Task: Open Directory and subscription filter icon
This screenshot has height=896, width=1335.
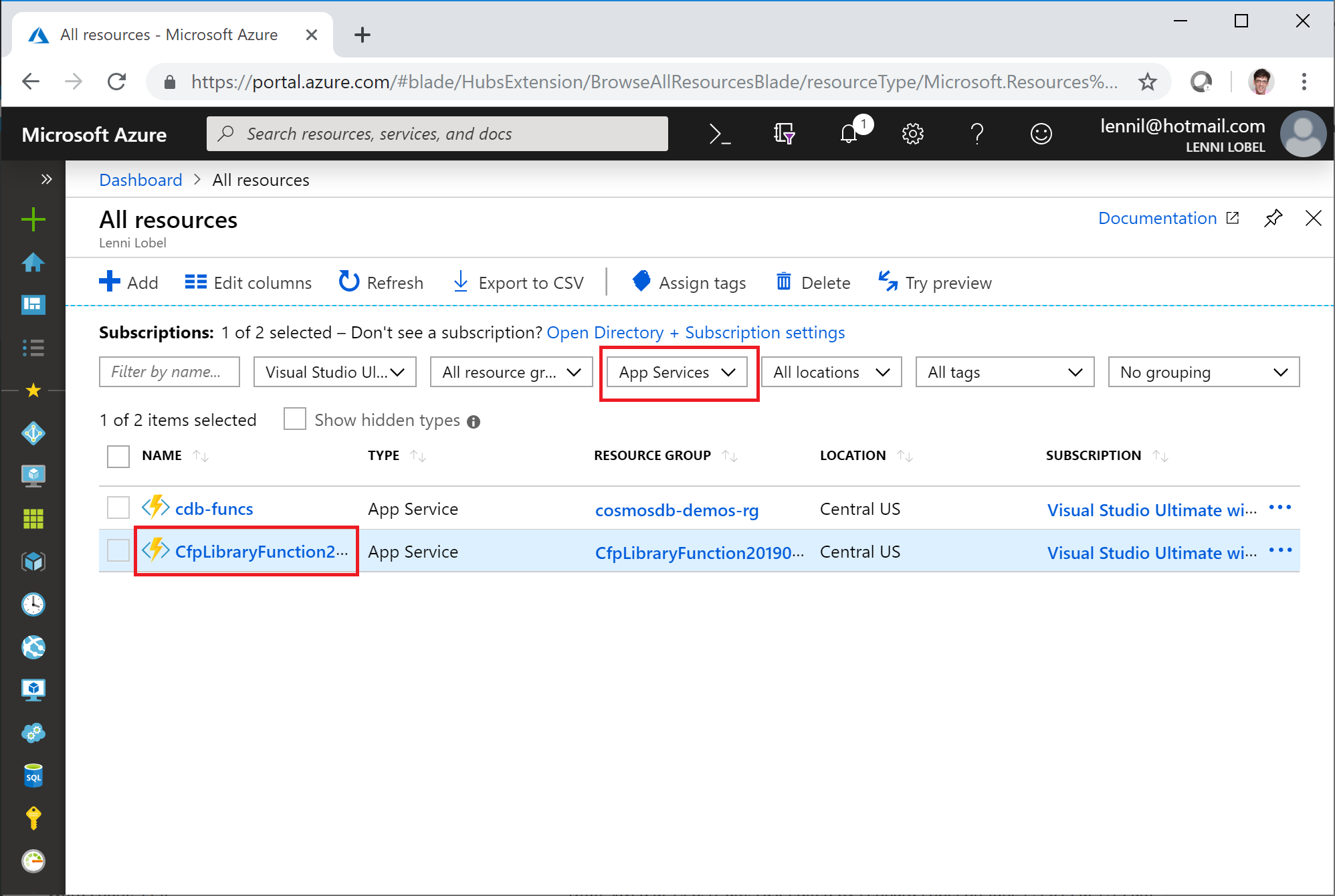Action: point(784,134)
